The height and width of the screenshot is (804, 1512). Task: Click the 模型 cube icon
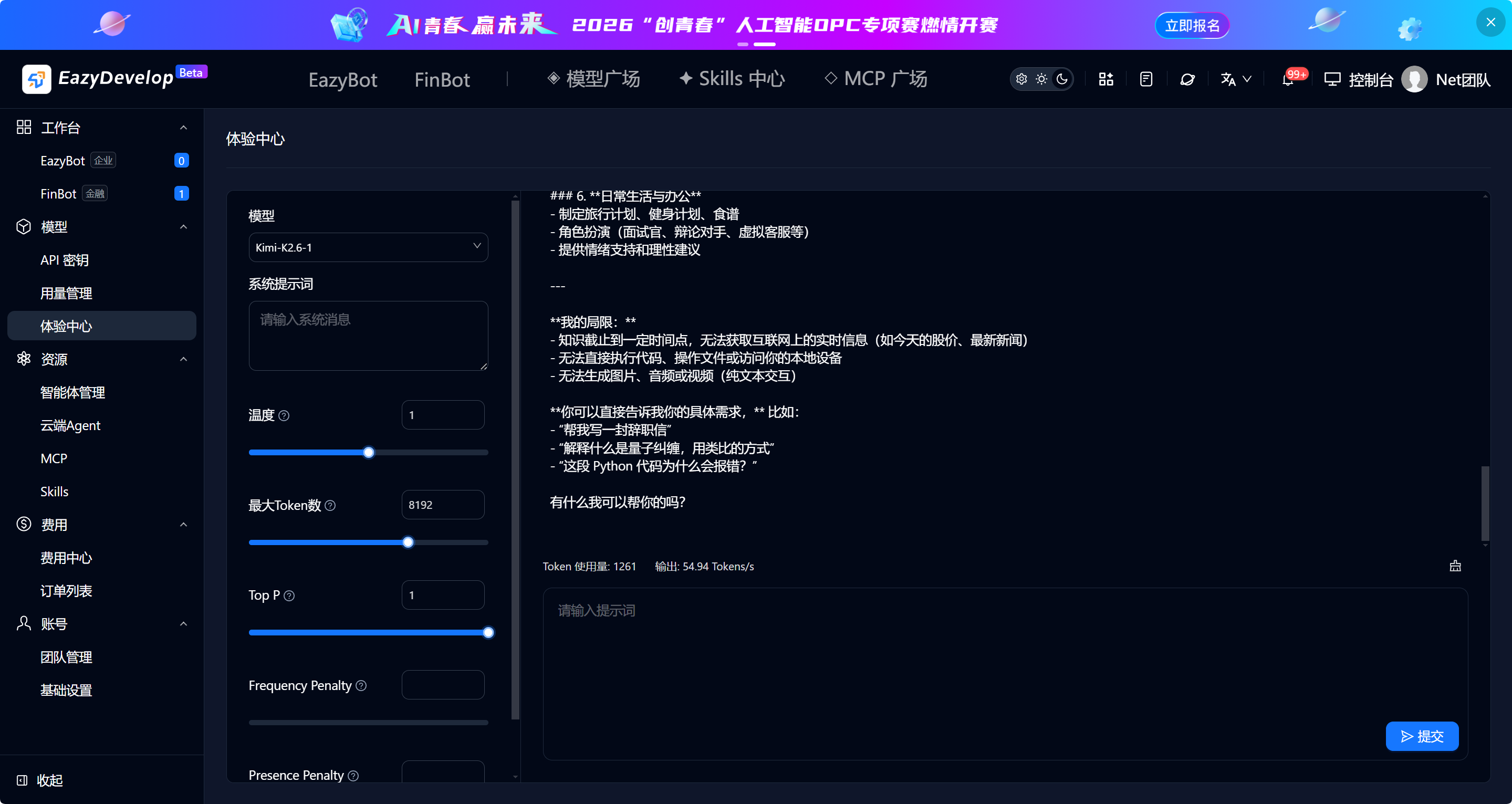24,226
